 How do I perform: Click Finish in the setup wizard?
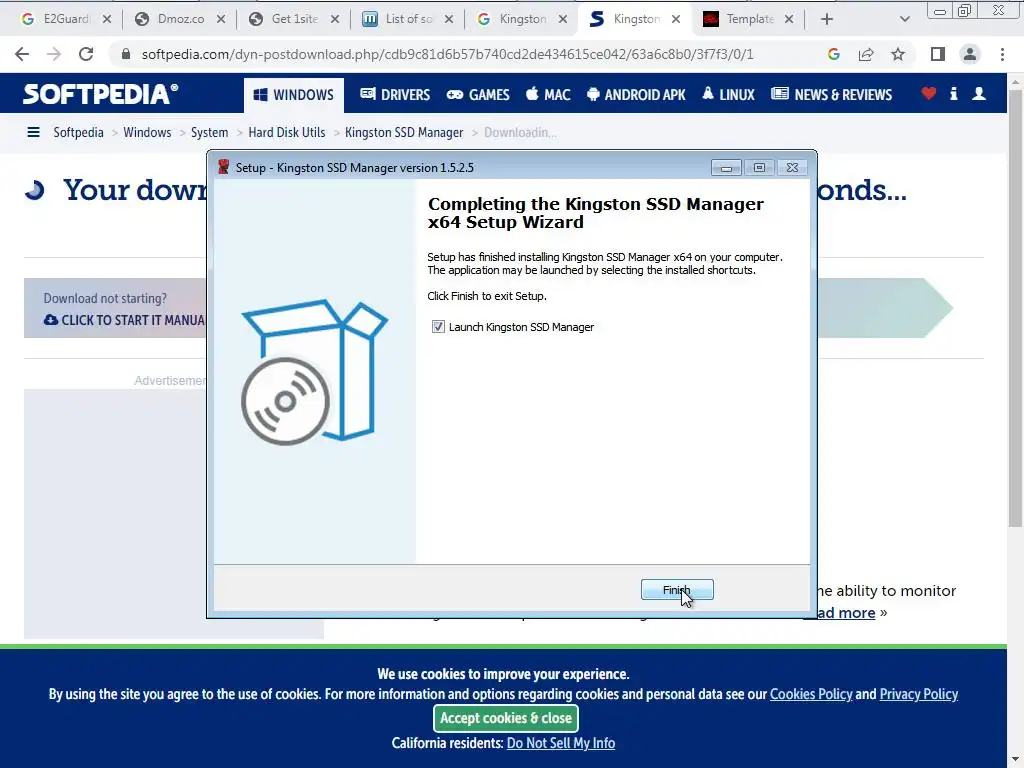pyautogui.click(x=677, y=589)
